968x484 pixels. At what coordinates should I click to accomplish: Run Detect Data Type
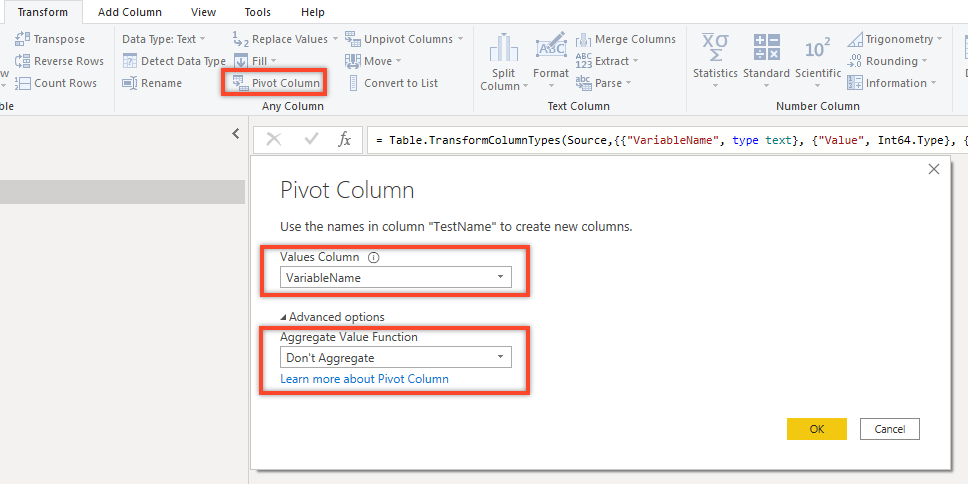click(174, 61)
